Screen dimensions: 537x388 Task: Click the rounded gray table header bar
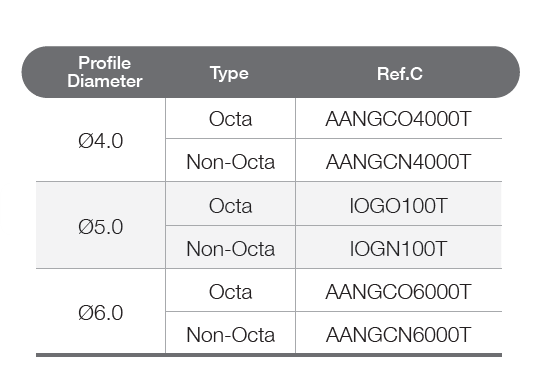pos(271,72)
